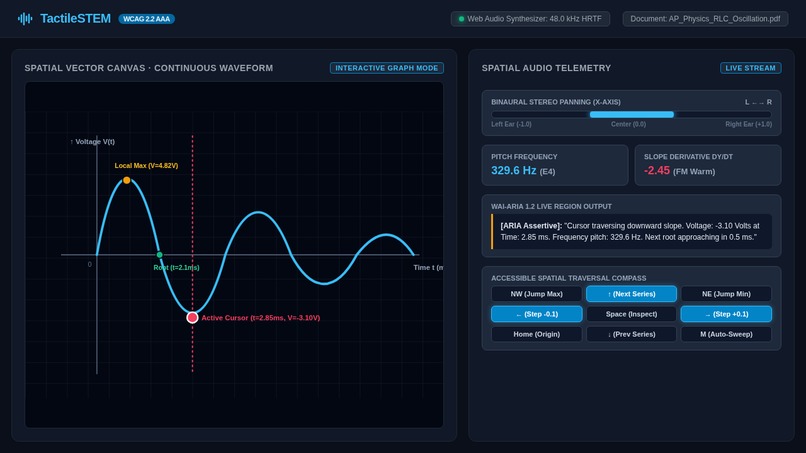
Task: Click the -2.45 slope derivative value
Action: (657, 170)
